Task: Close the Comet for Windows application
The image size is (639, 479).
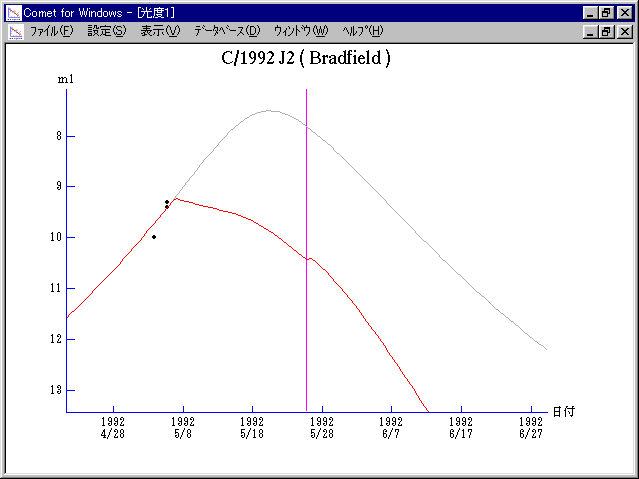Action: [x=624, y=13]
